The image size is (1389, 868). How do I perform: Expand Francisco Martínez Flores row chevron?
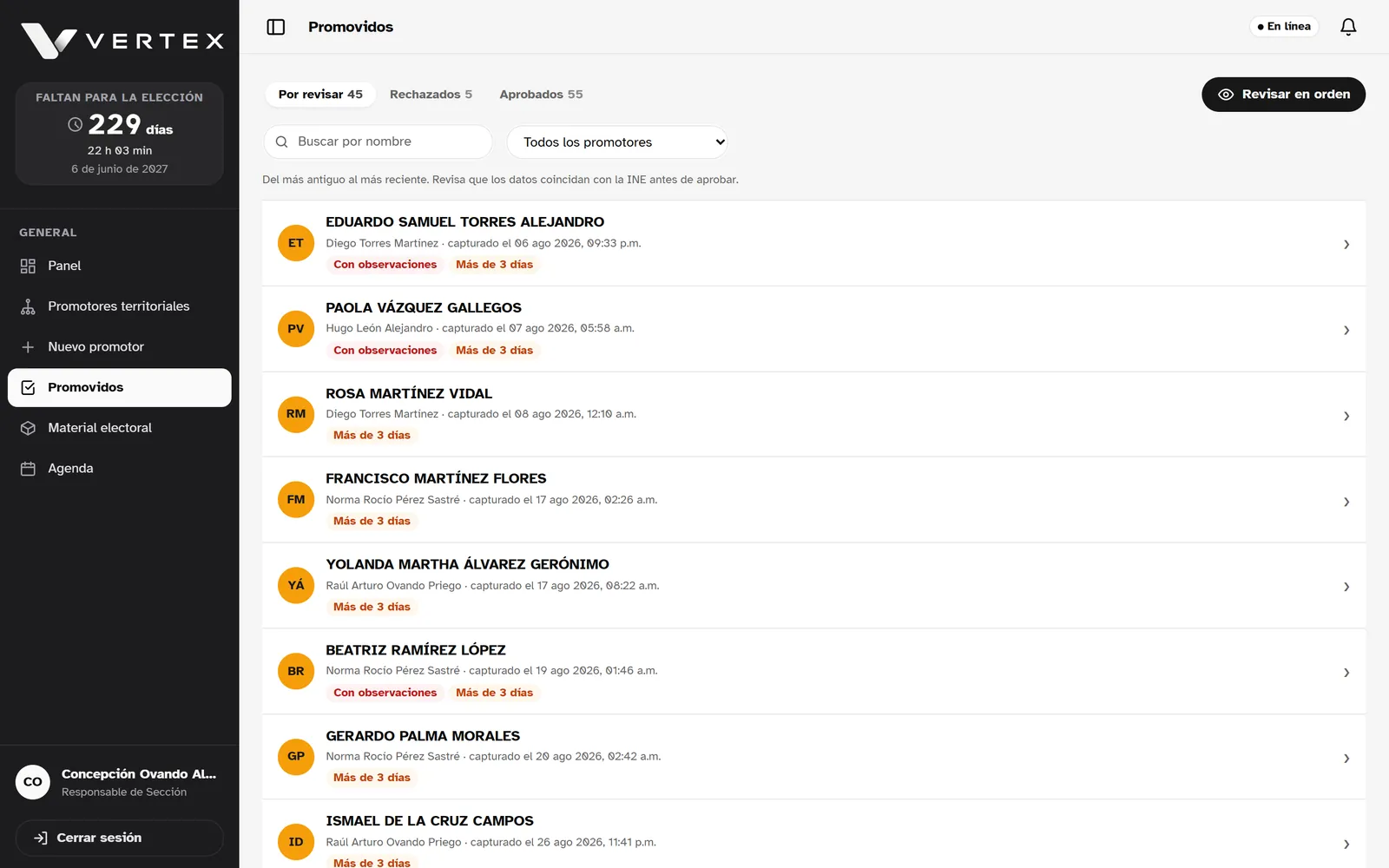1346,502
